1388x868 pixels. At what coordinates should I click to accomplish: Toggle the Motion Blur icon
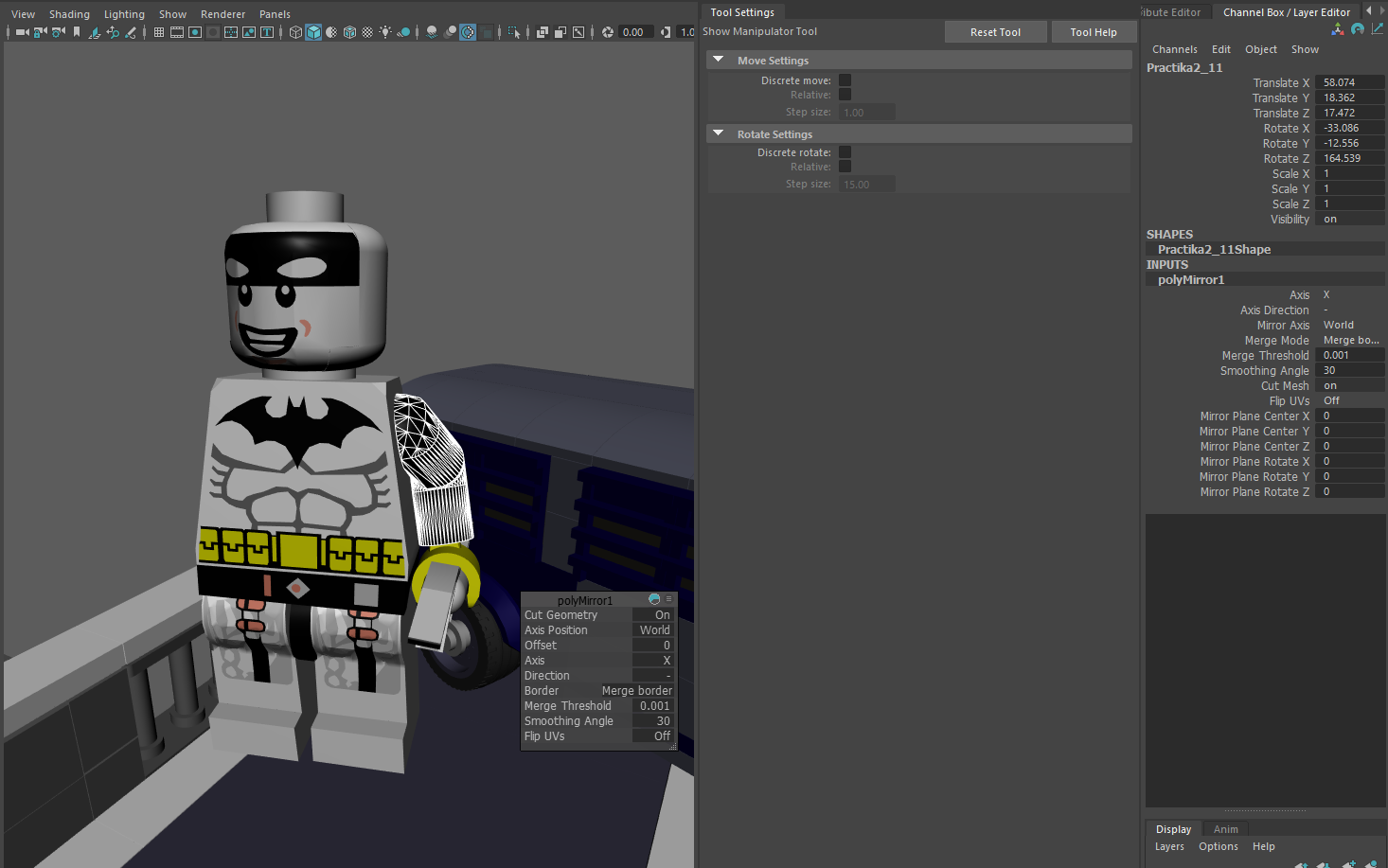click(450, 32)
